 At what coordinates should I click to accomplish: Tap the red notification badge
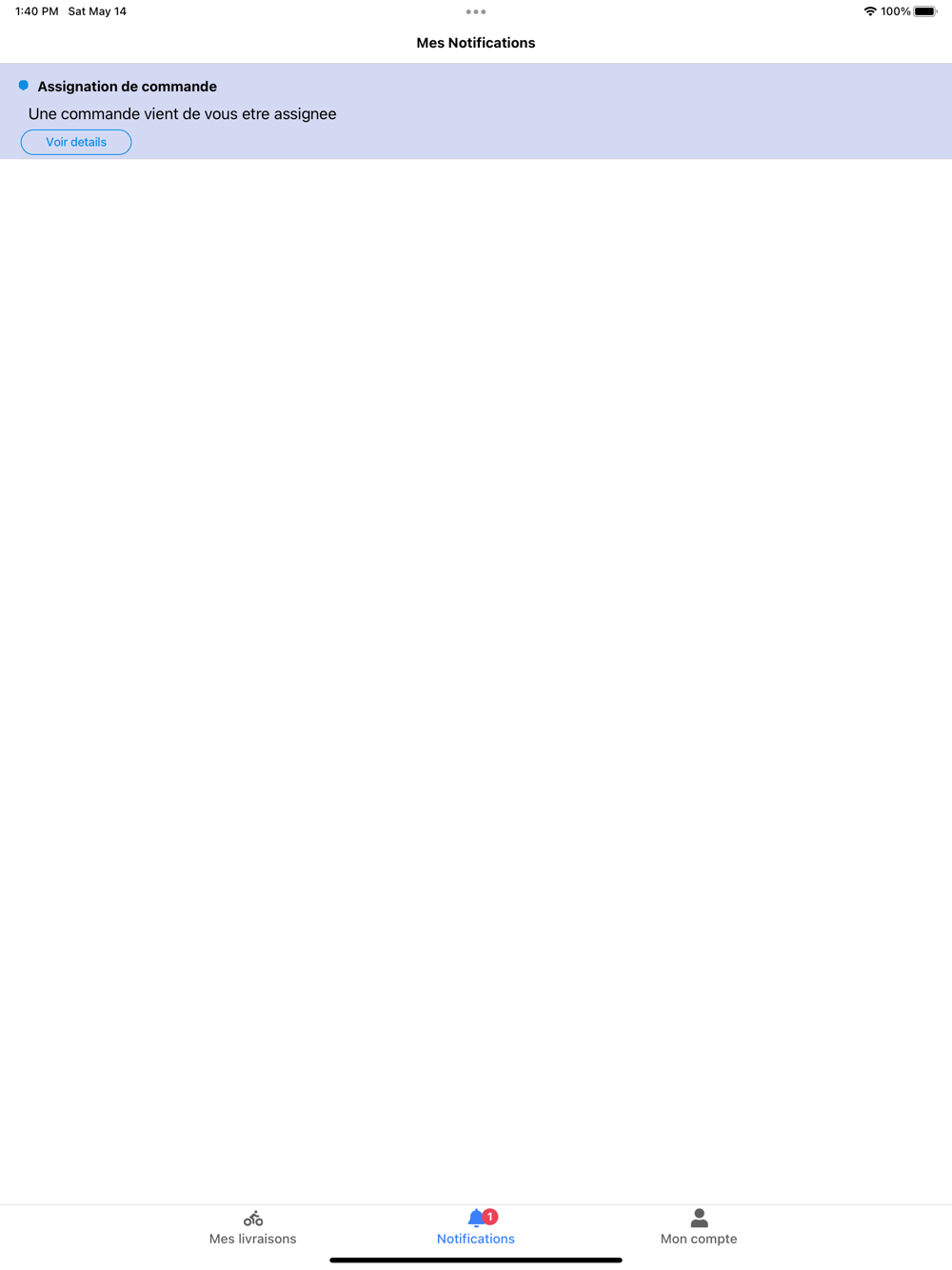tap(490, 1217)
